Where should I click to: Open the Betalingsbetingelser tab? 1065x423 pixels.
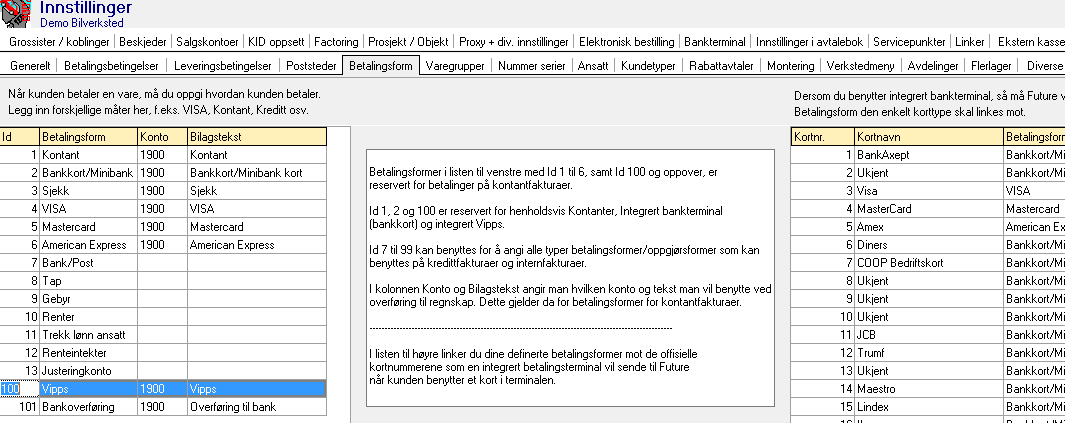[x=111, y=66]
